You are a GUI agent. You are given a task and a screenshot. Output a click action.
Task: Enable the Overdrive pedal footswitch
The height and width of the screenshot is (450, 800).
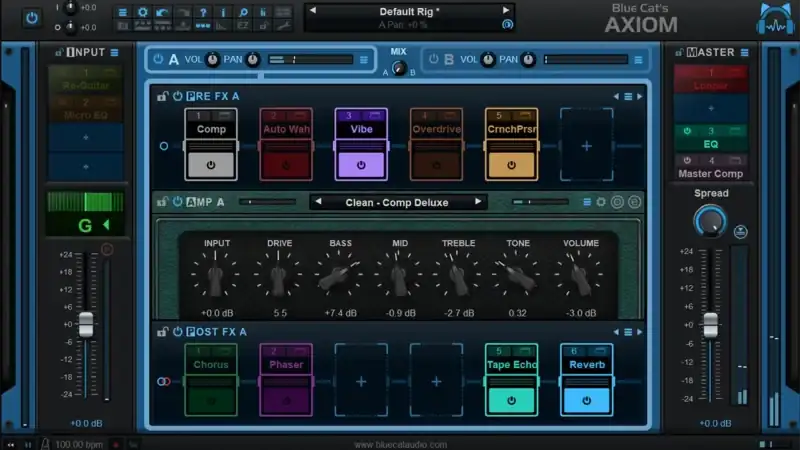(x=436, y=165)
